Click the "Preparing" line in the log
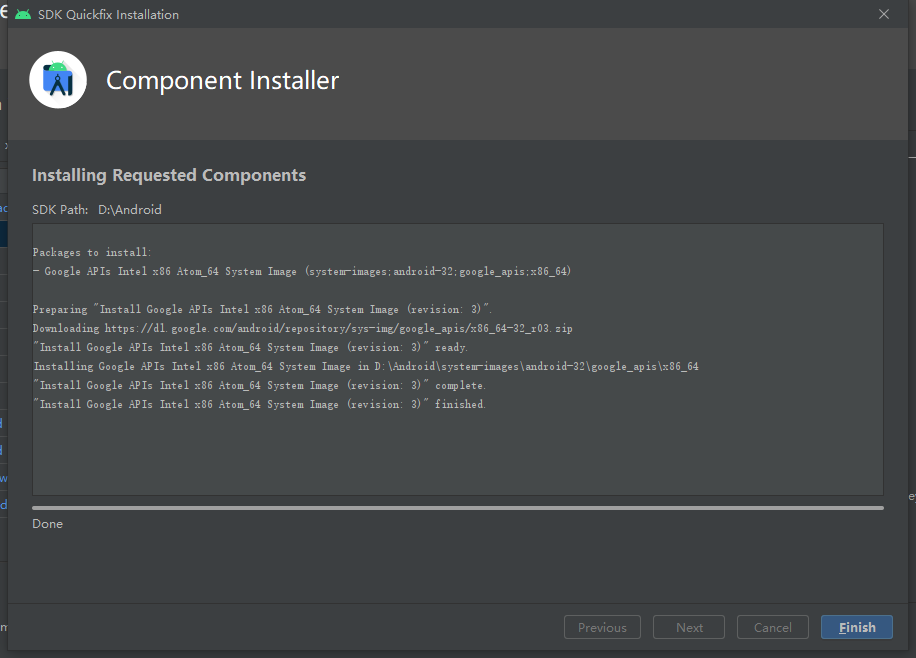This screenshot has width=916, height=658. 262,309
